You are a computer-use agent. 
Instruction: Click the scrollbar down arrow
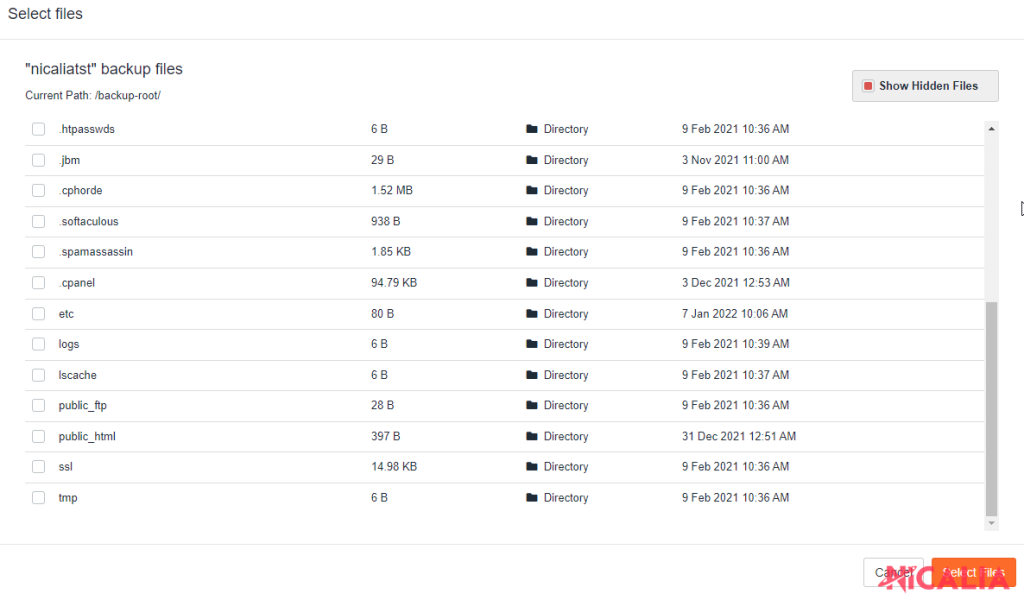991,523
